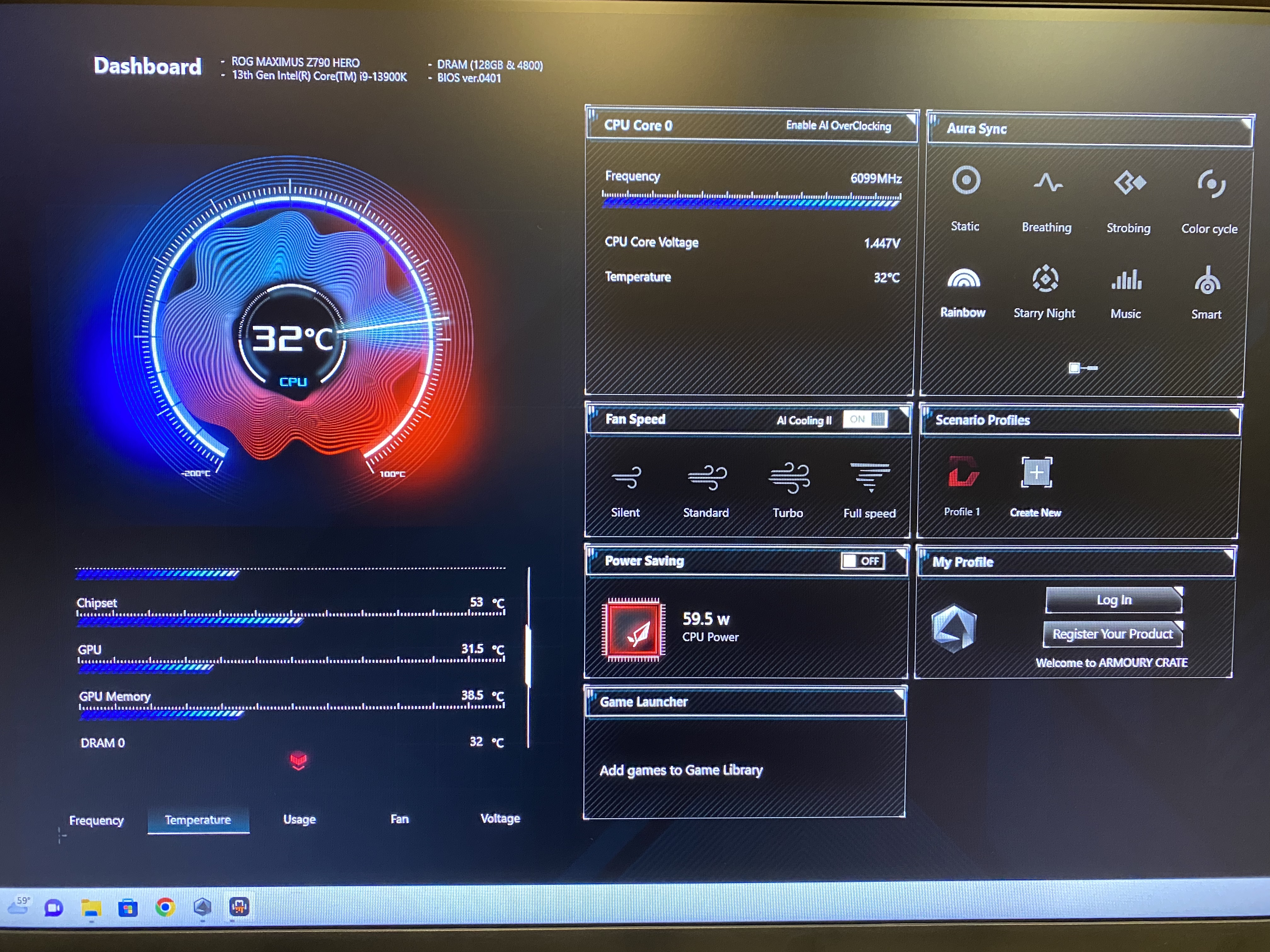
Task: Click Enable AI OverClocking link
Action: (838, 125)
